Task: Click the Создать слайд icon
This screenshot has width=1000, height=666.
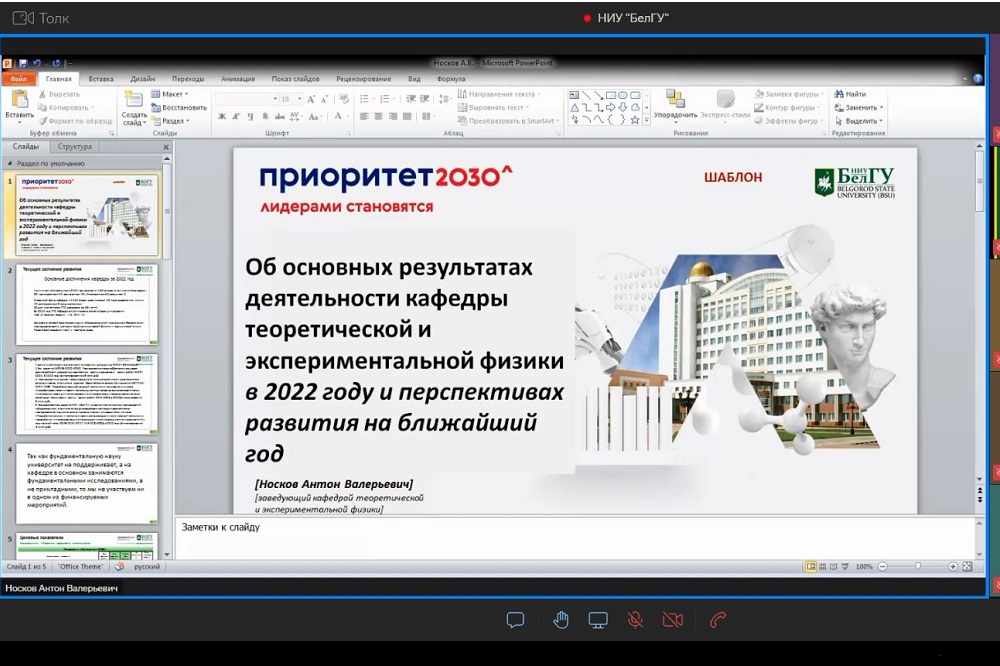Action: (x=134, y=102)
